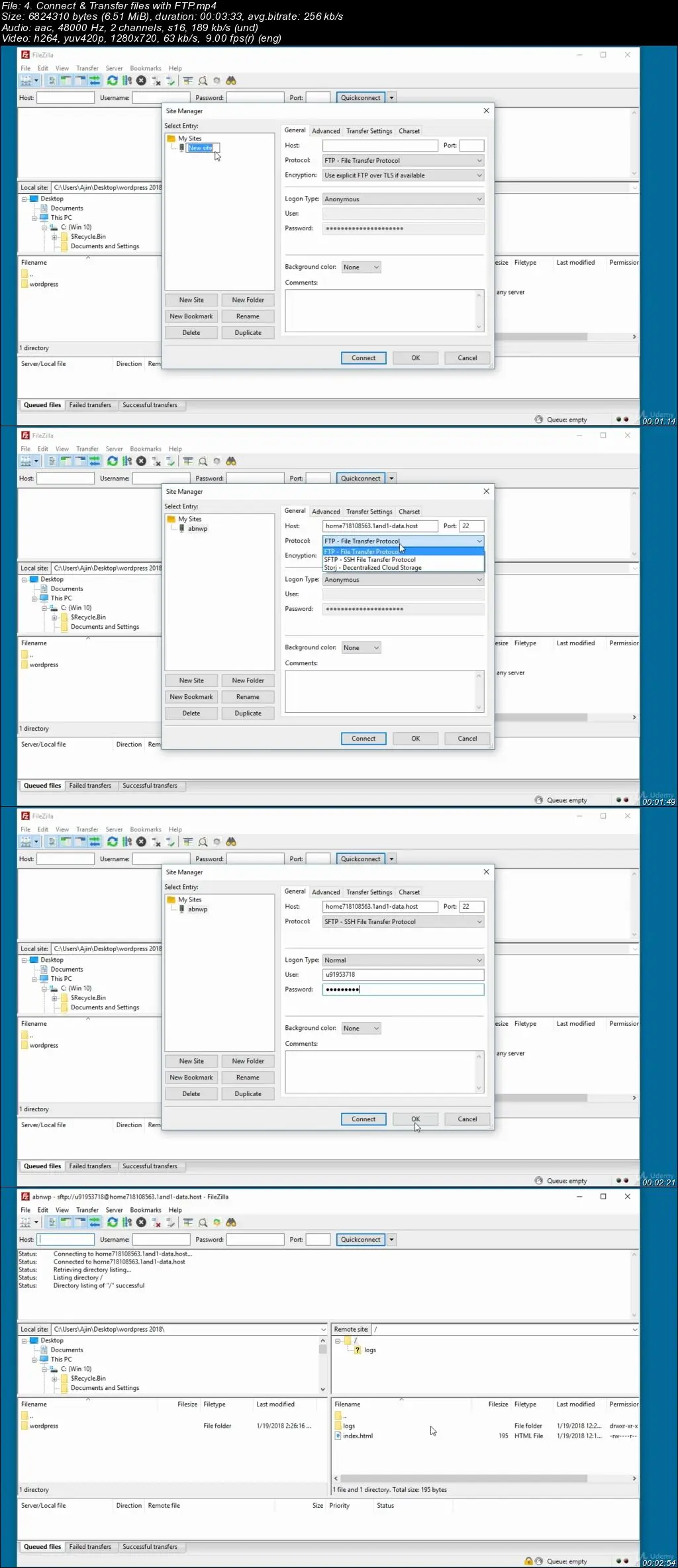Click User field containing u91953718

click(x=403, y=974)
